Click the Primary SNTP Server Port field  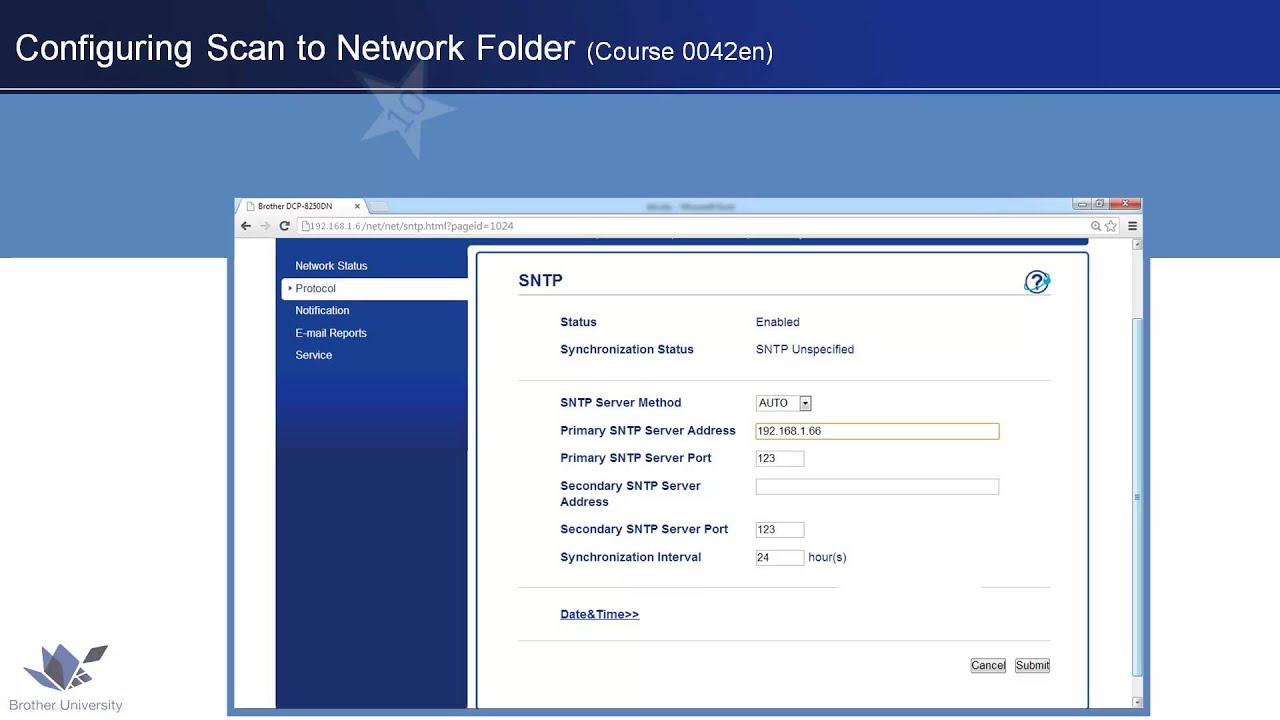pos(780,458)
